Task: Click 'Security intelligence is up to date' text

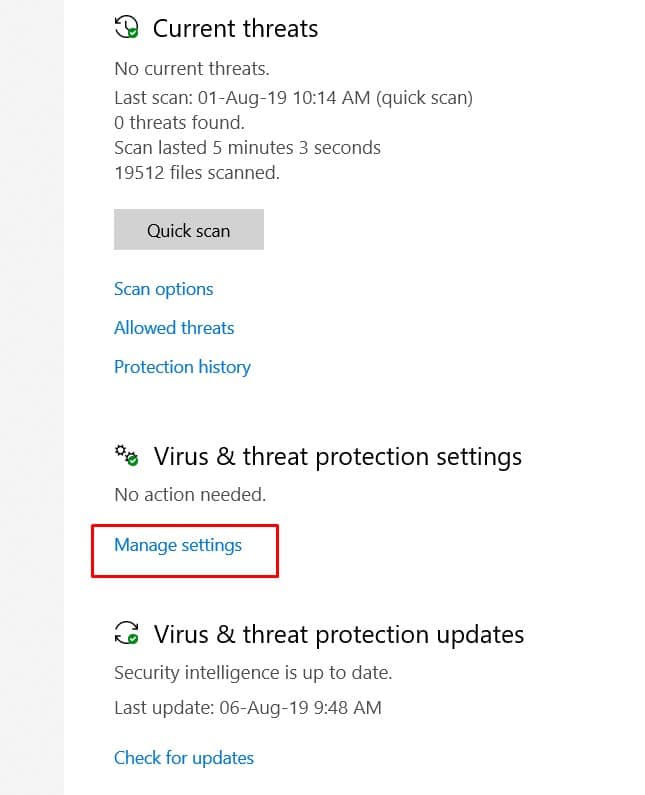Action: [253, 672]
